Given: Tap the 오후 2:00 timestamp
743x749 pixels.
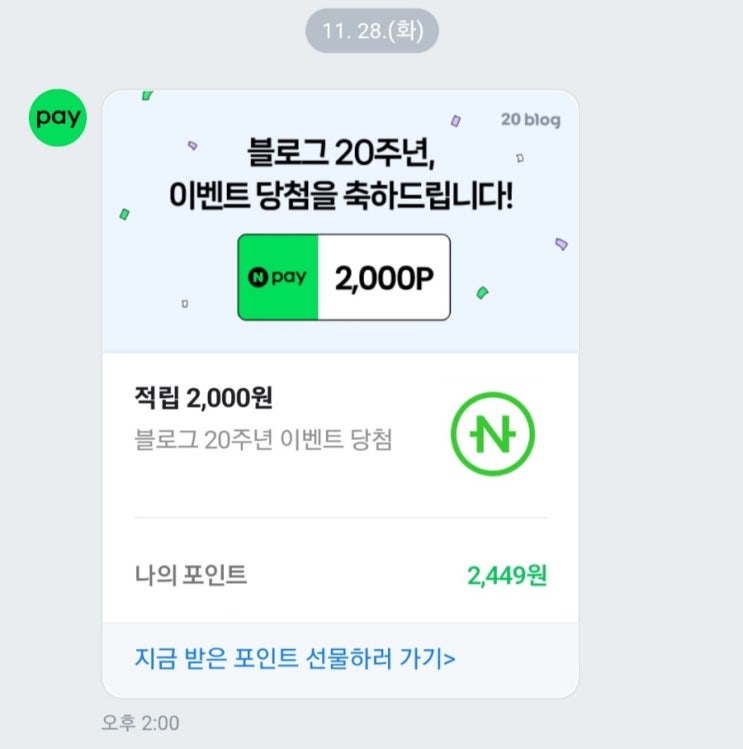Looking at the screenshot, I should (140, 723).
